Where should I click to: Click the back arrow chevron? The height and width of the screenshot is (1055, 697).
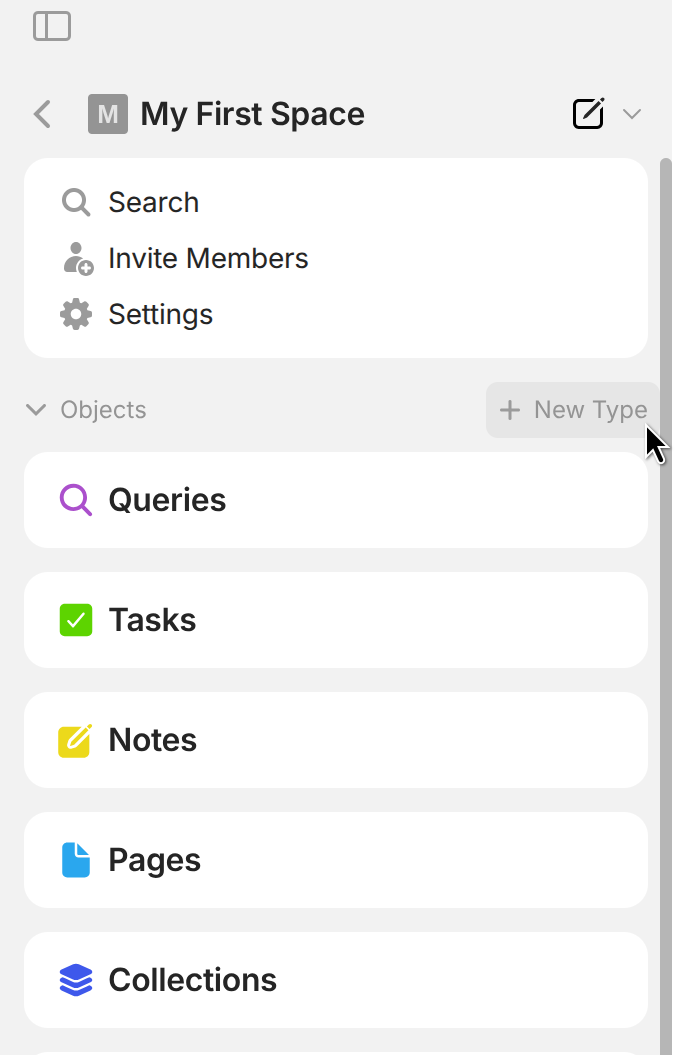point(42,114)
